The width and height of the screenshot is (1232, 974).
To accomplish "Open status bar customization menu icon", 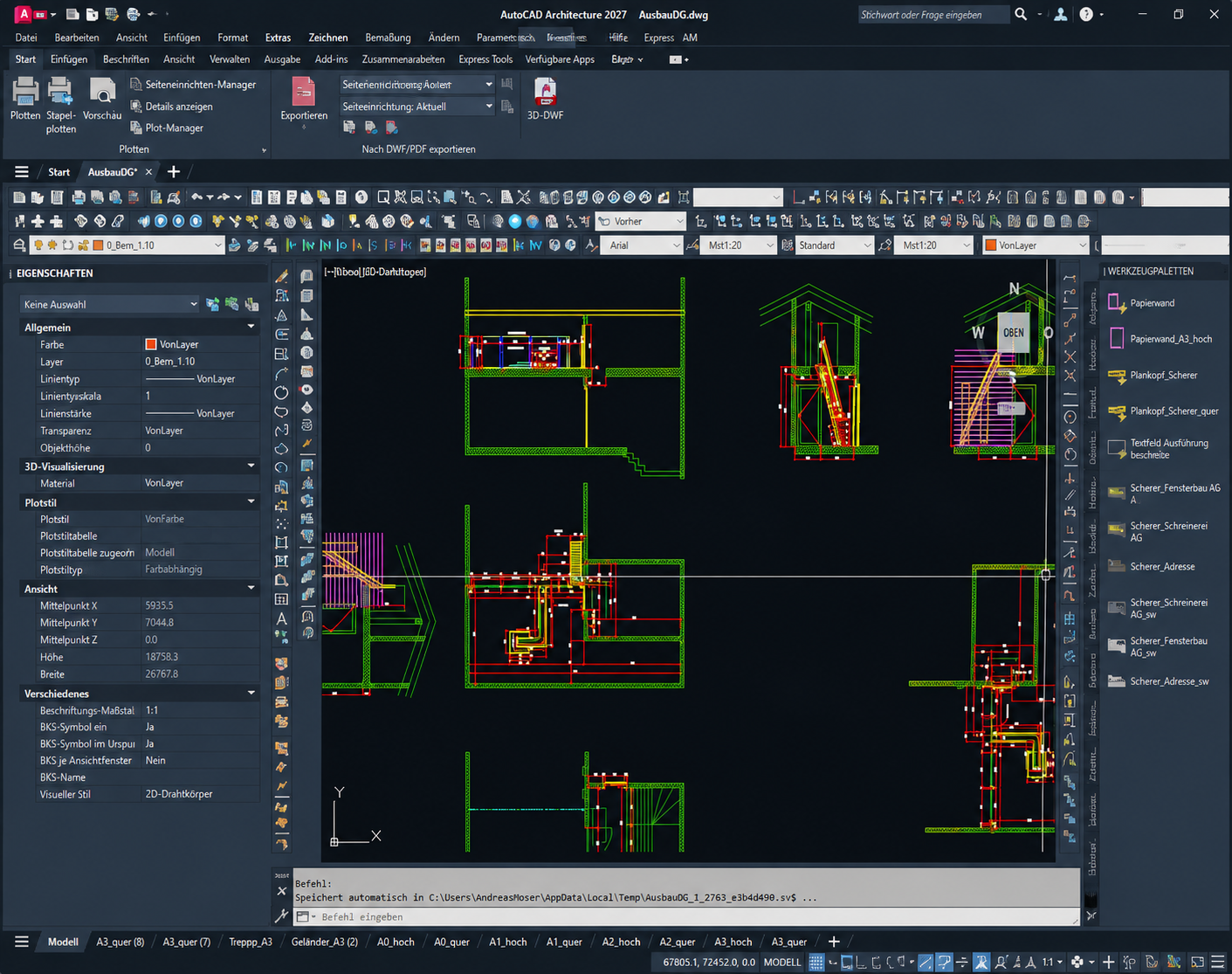I will [x=1218, y=962].
